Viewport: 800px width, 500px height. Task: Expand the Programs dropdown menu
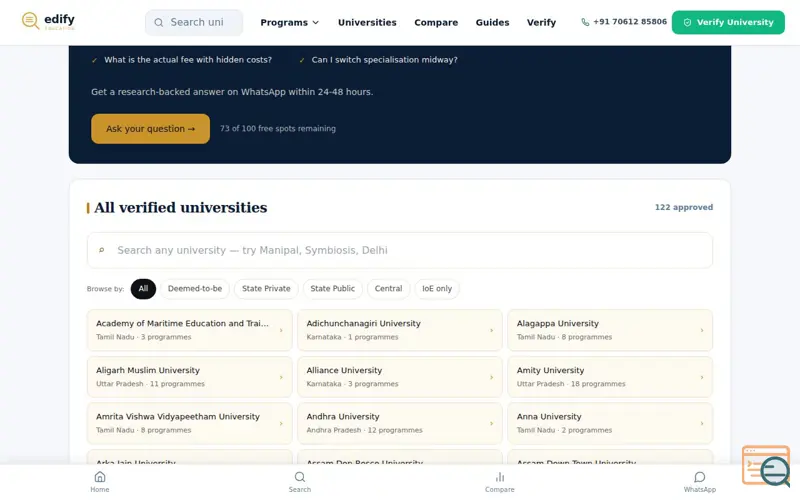289,22
